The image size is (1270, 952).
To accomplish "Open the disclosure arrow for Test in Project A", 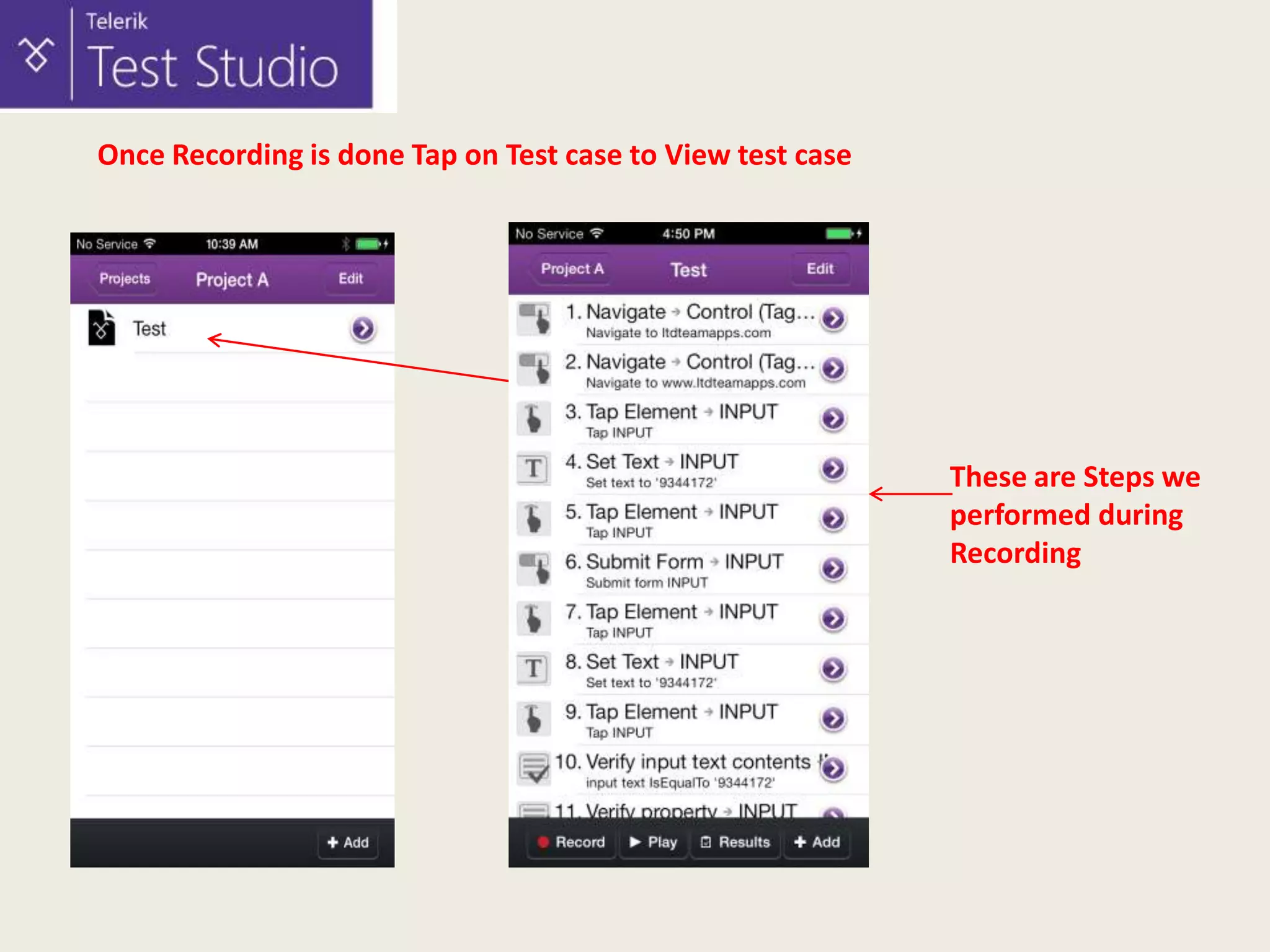I will pyautogui.click(x=363, y=329).
